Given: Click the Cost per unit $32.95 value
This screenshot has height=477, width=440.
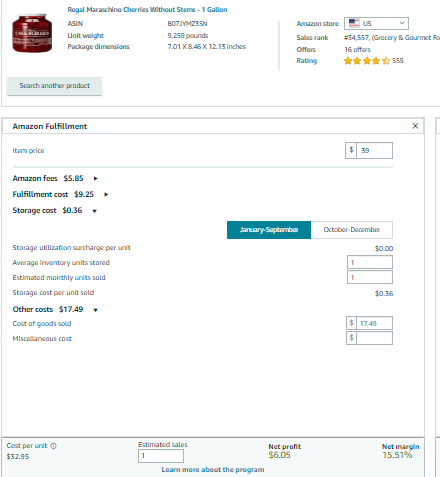Looking at the screenshot, I should click(18, 456).
